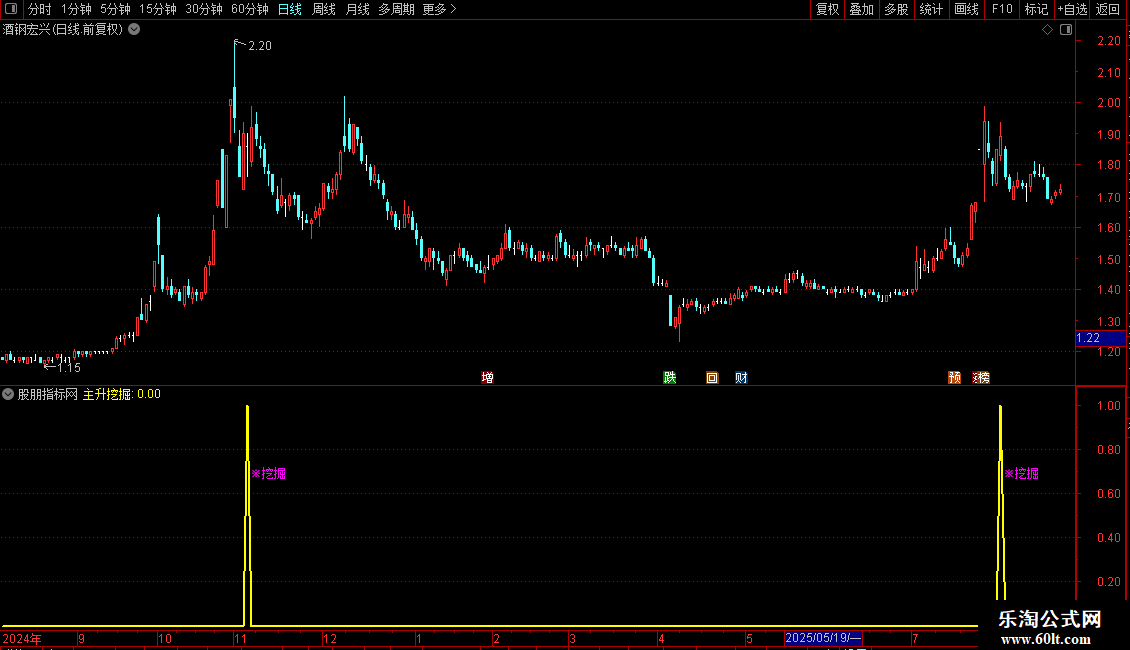Switch to 分时 intraday view
Viewport: 1130px width, 650px height.
40,9
